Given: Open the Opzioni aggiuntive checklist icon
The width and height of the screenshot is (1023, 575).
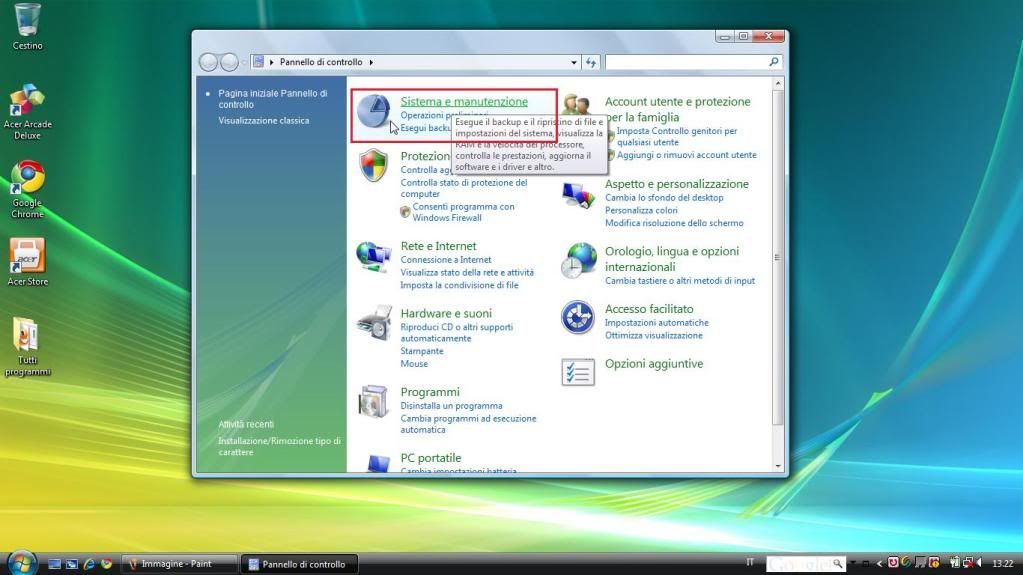Looking at the screenshot, I should point(578,372).
